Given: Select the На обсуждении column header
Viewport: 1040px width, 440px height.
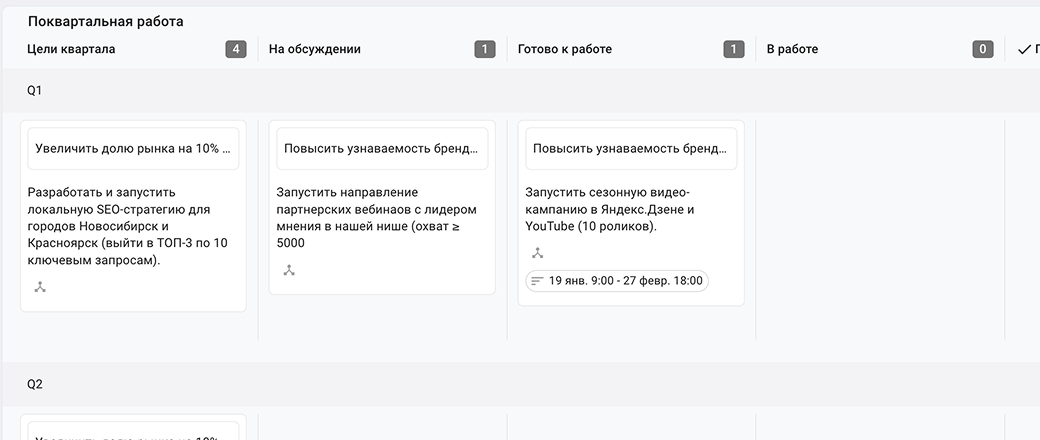Looking at the screenshot, I should point(315,49).
